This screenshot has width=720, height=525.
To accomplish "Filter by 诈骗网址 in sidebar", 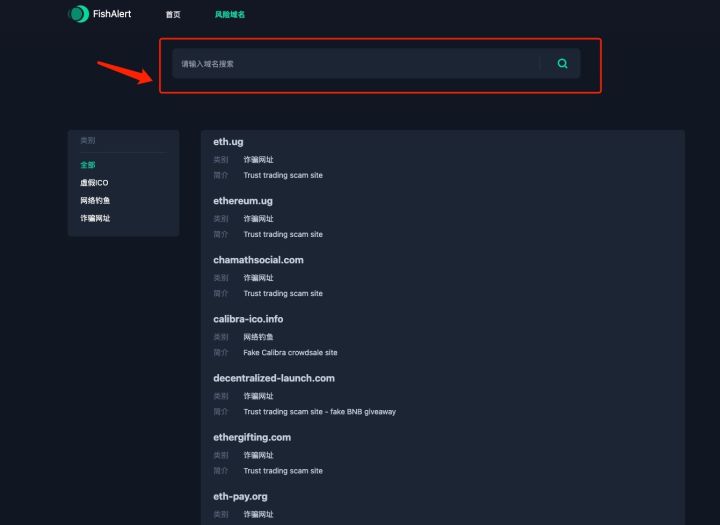I will coord(95,218).
